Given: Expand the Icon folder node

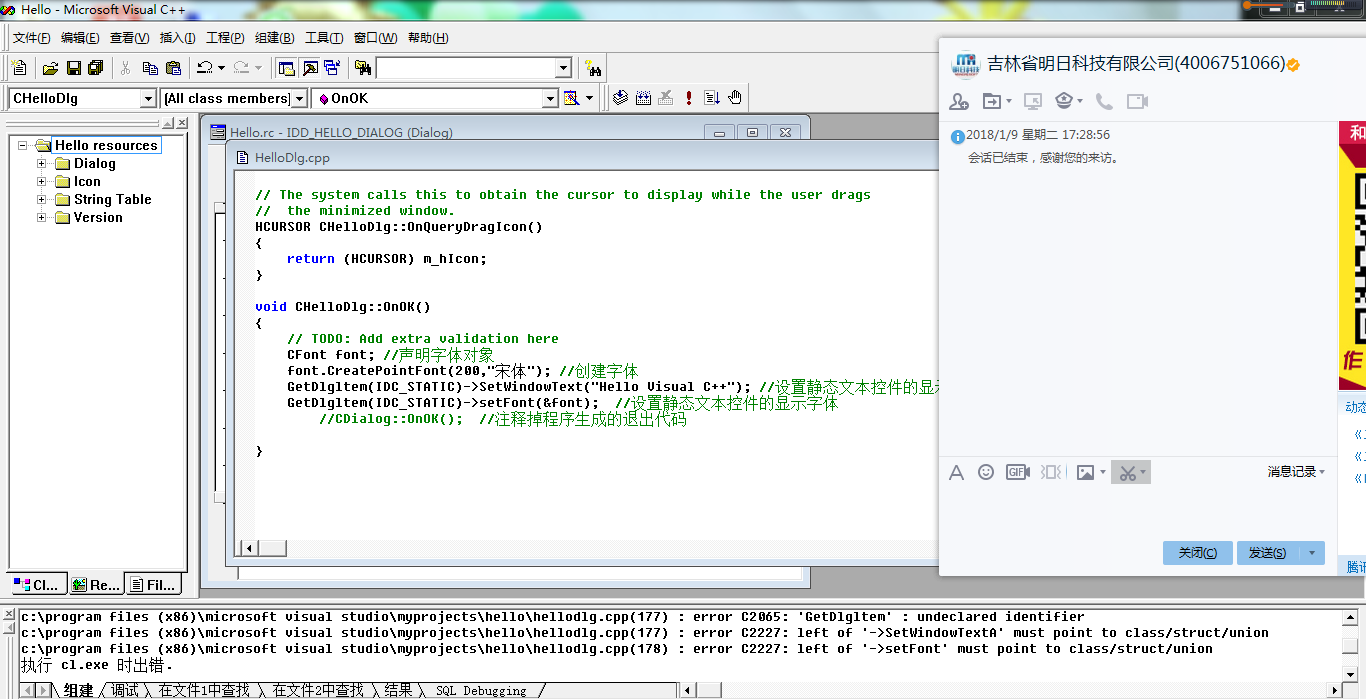Looking at the screenshot, I should 42,181.
